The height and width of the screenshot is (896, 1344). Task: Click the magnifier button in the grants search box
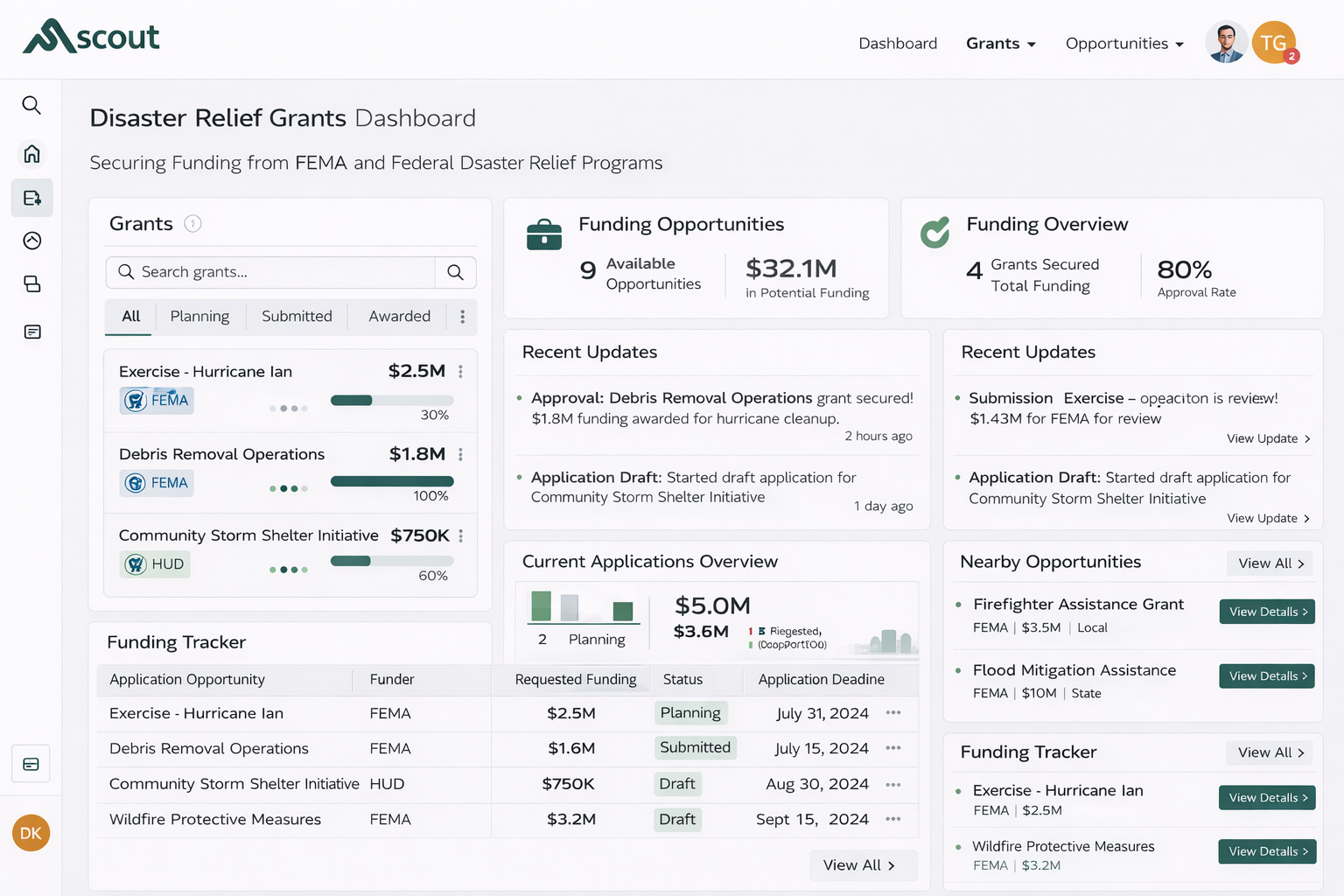[x=455, y=272]
